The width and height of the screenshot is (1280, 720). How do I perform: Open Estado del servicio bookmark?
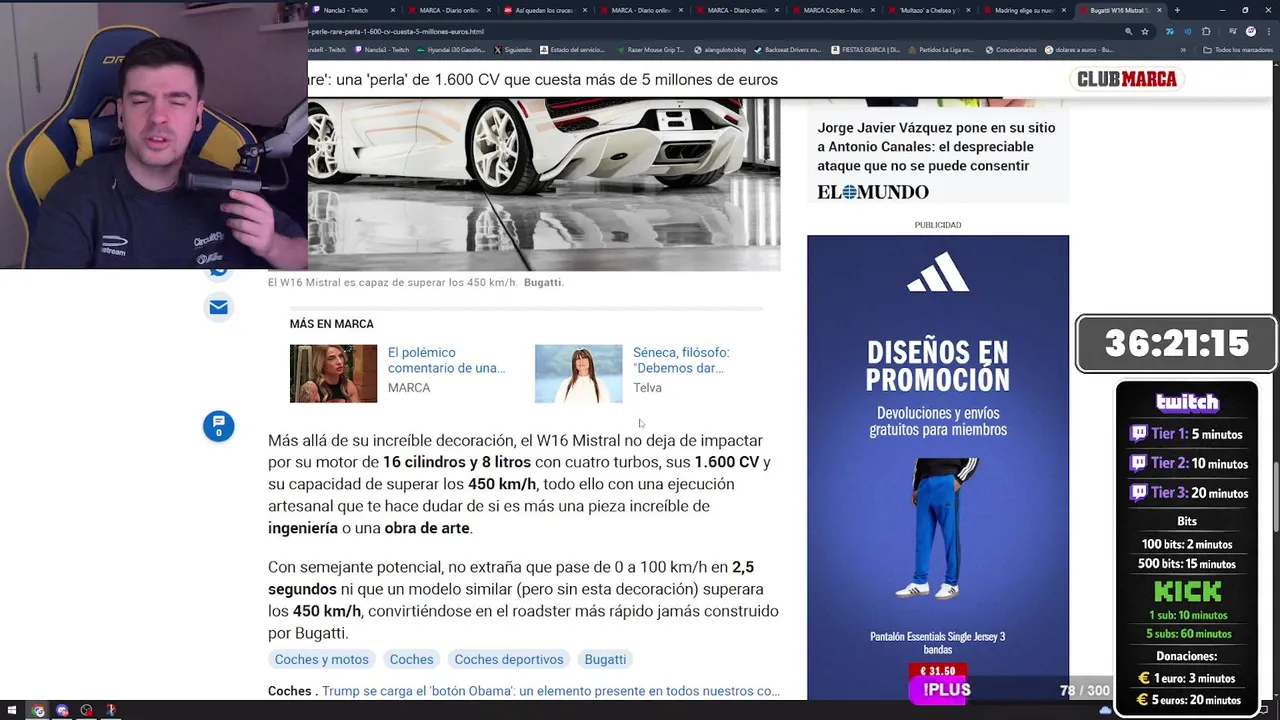point(572,50)
